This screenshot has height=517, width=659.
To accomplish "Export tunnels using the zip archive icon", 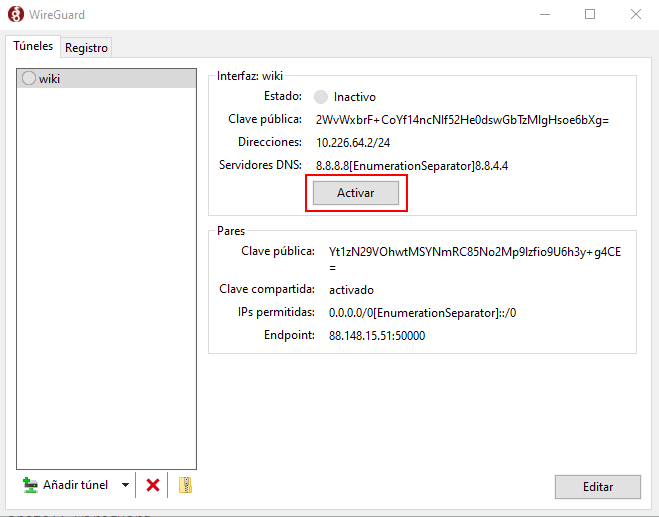I will pos(184,485).
